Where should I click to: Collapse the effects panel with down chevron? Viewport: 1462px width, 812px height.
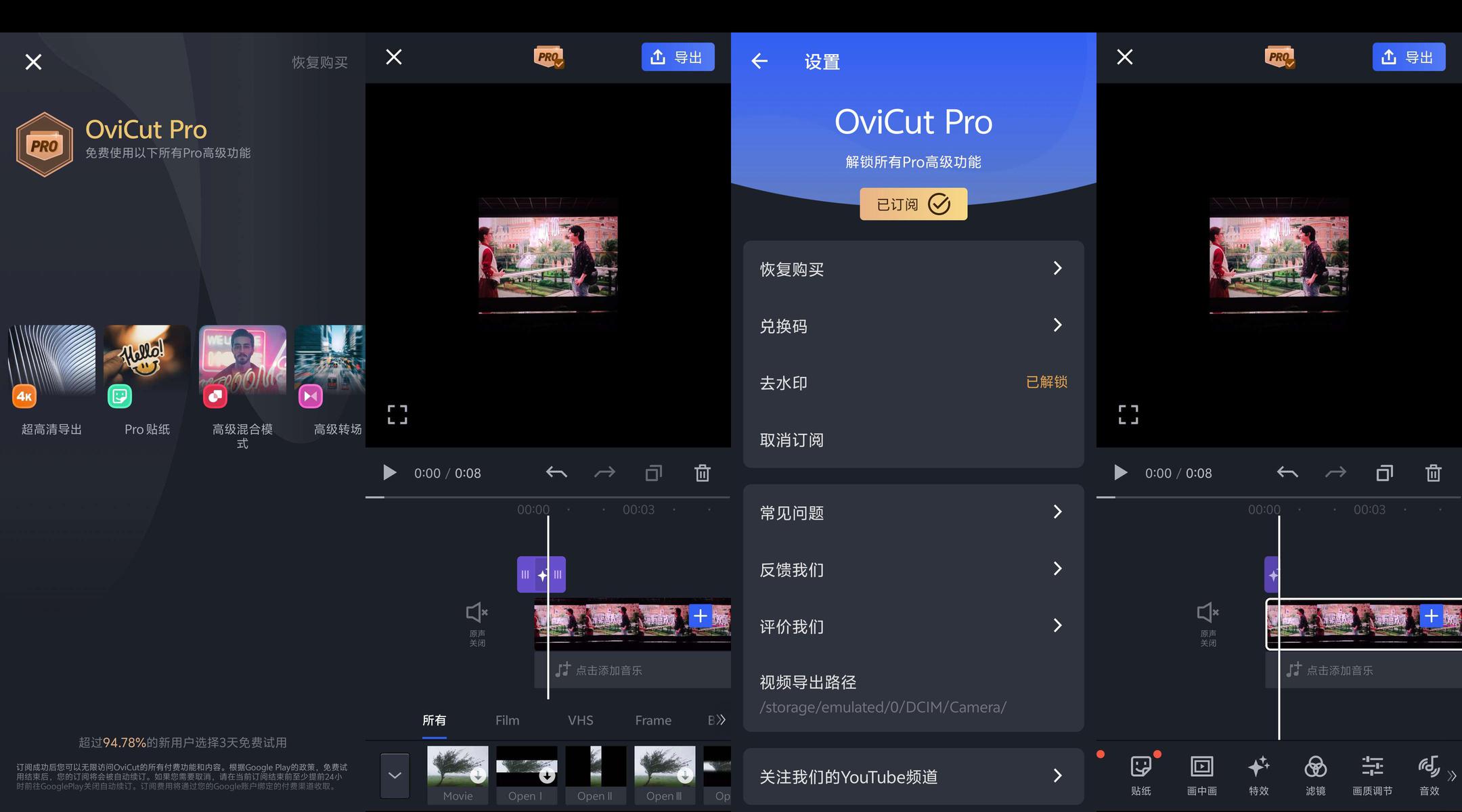click(395, 775)
